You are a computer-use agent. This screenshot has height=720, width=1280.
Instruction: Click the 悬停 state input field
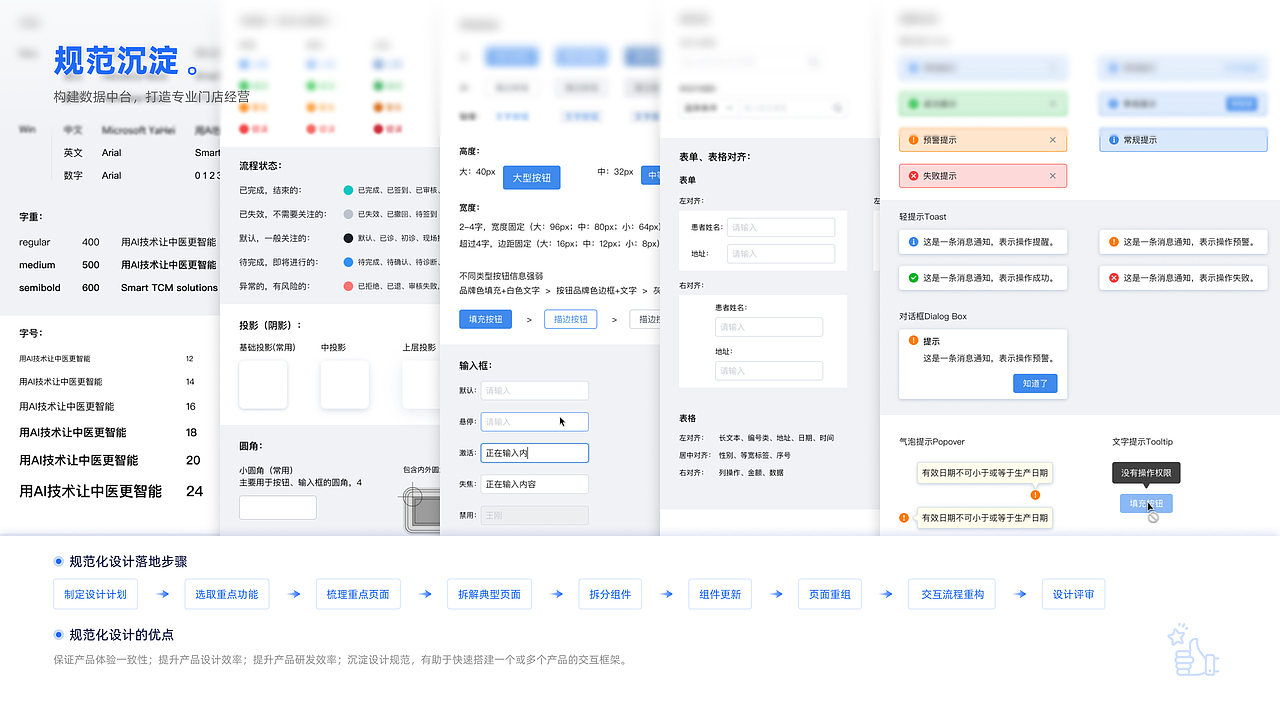pos(534,422)
